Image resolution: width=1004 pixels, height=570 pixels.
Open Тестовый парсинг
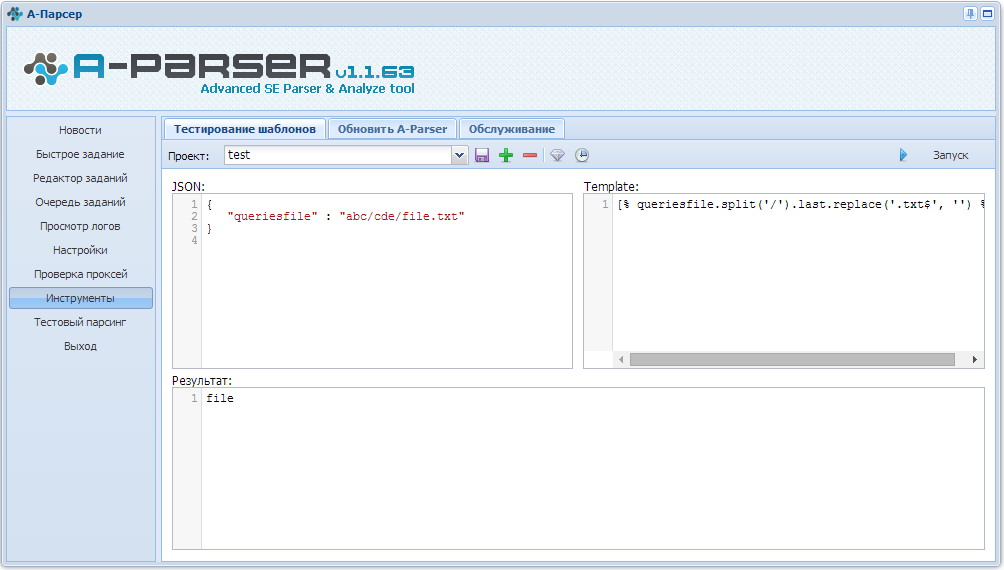81,322
